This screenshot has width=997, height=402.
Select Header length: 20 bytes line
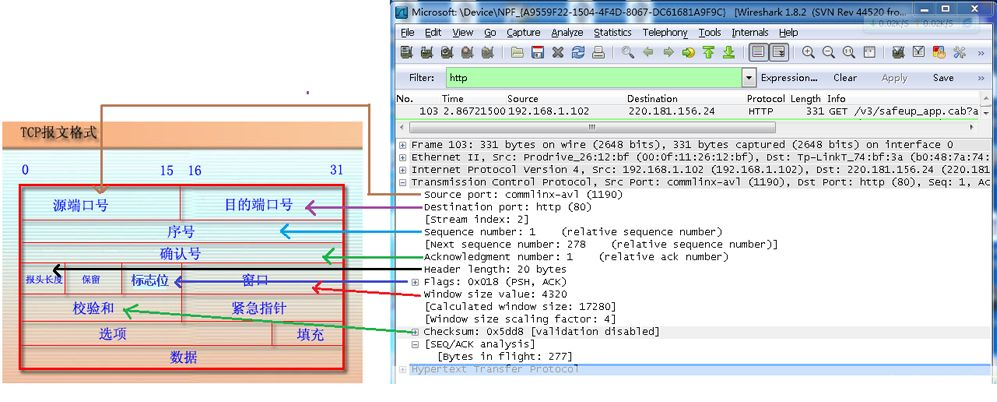(495, 270)
